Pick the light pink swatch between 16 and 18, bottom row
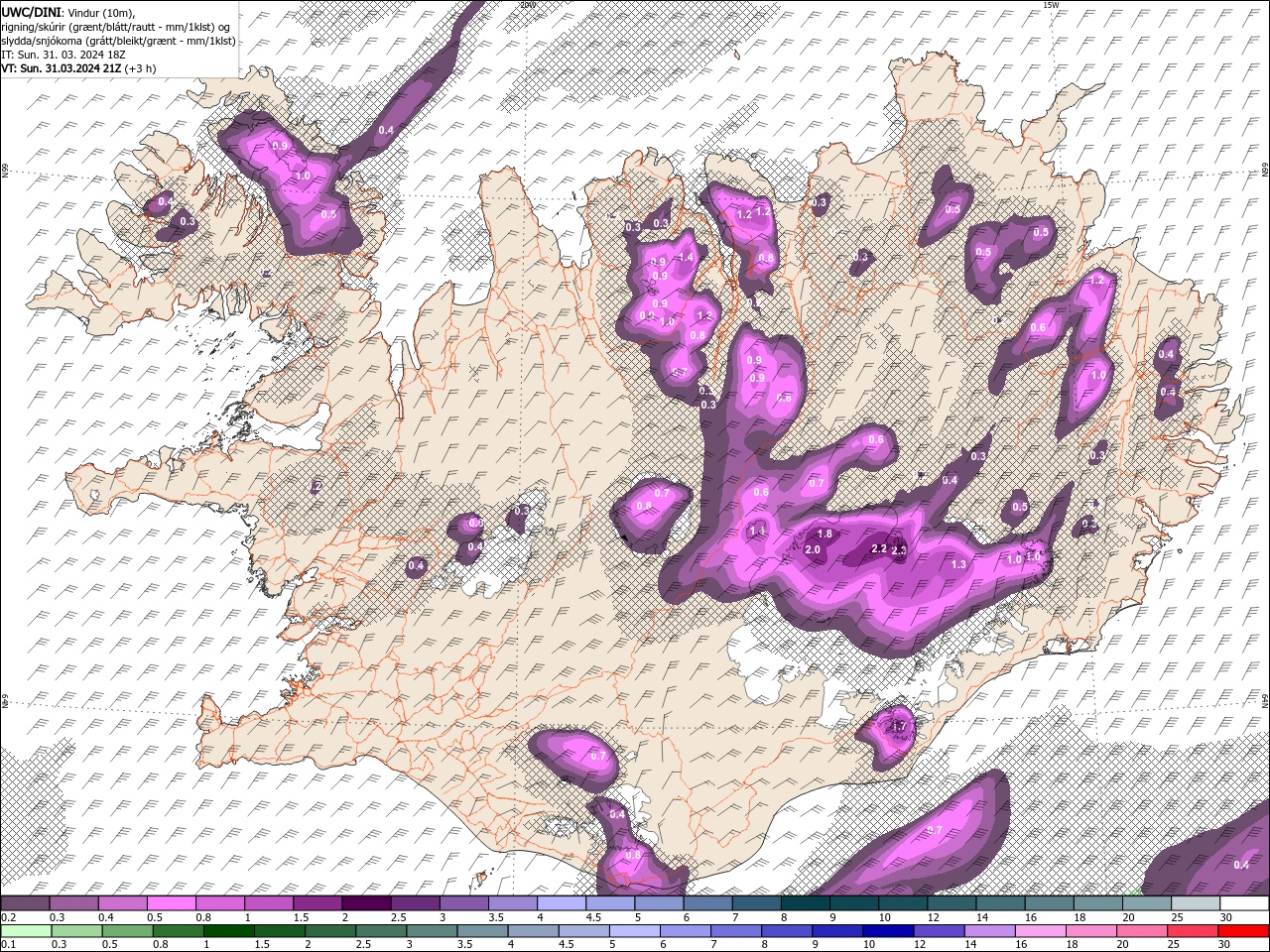 1041,930
